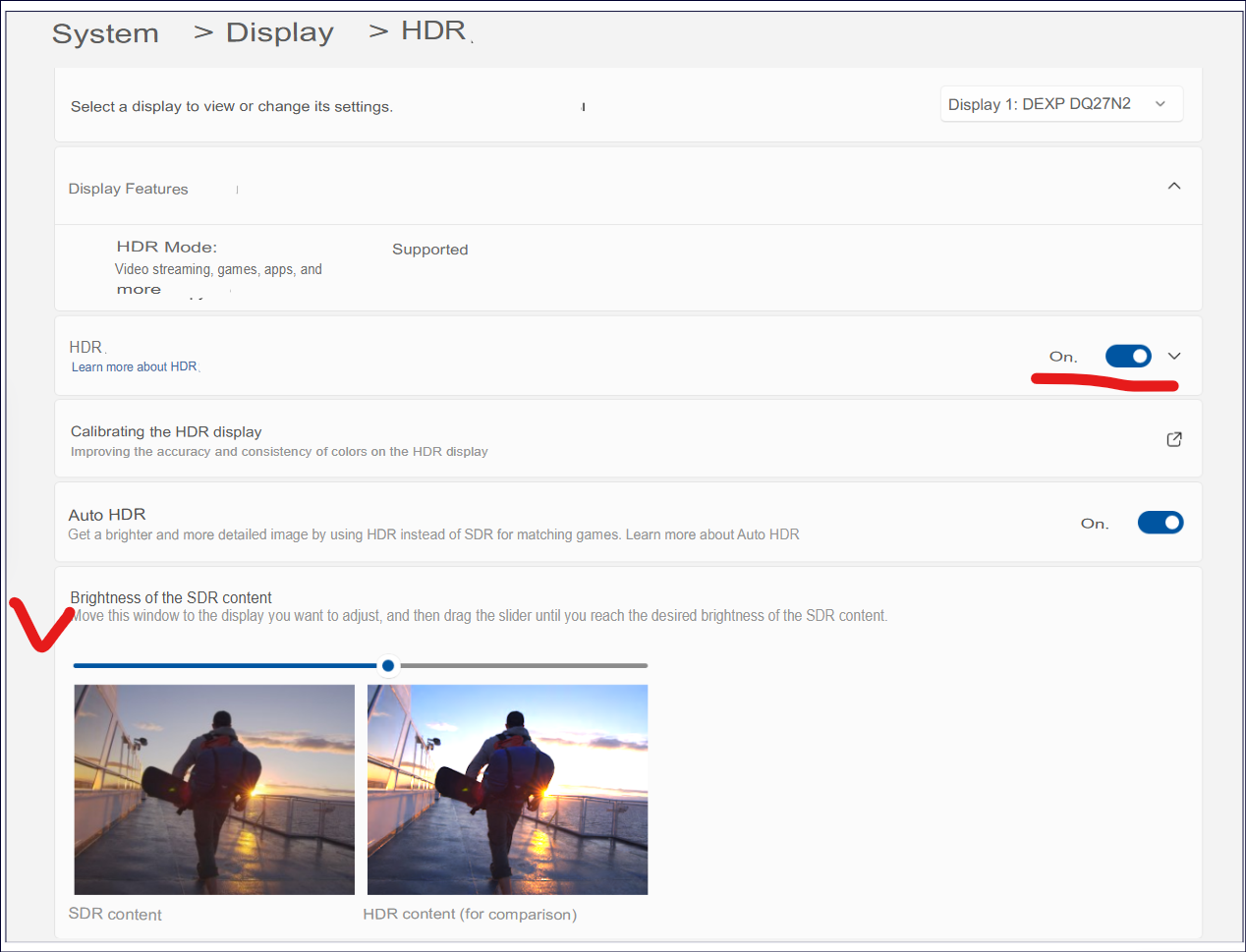The width and height of the screenshot is (1246, 952).
Task: Go back to System in breadcrumb
Action: [105, 33]
